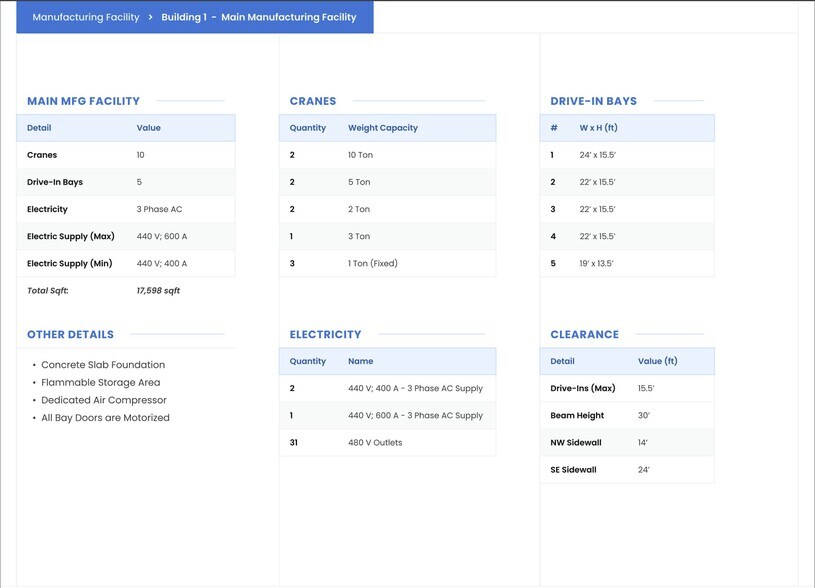The height and width of the screenshot is (588, 815).
Task: Click the Beam Height row in Clearance
Action: (x=626, y=416)
